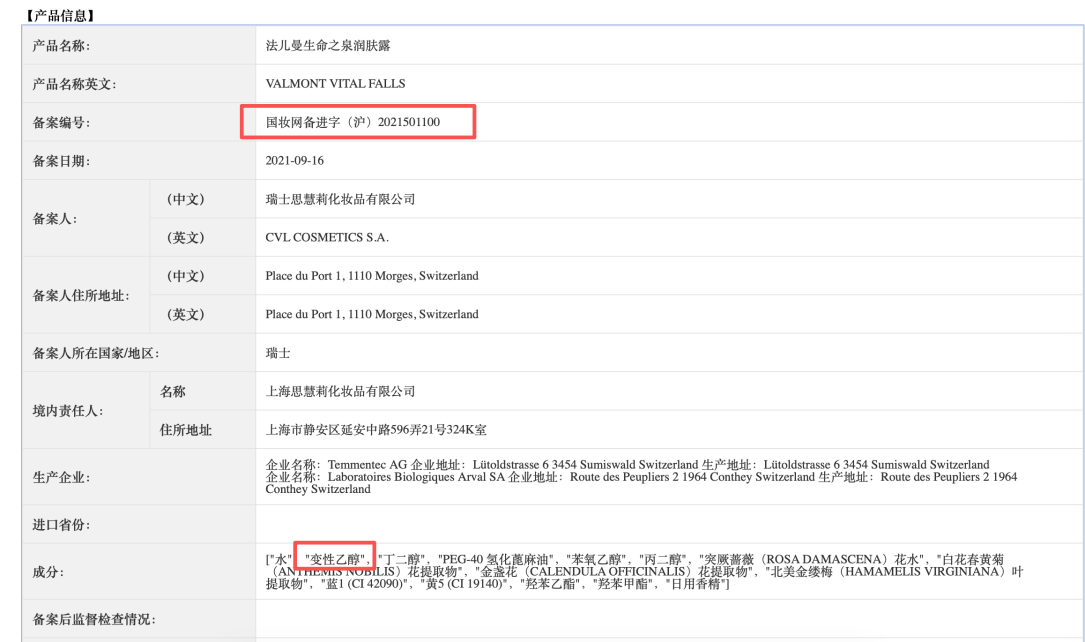Select product name 法儿曼生命之泉润肤露

[328, 45]
